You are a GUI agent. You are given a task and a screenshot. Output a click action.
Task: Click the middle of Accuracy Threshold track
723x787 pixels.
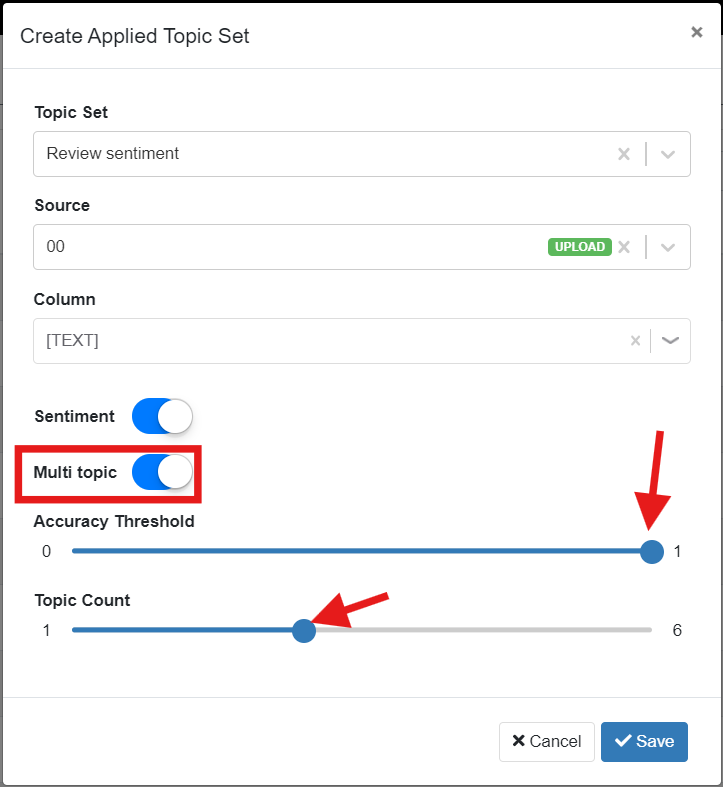tap(362, 551)
